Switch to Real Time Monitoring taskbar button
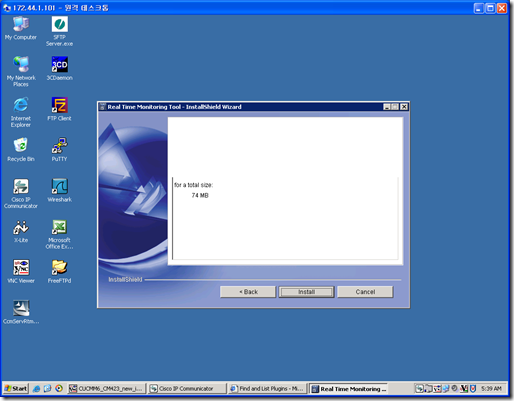This screenshot has height=401, width=514. [x=349, y=389]
